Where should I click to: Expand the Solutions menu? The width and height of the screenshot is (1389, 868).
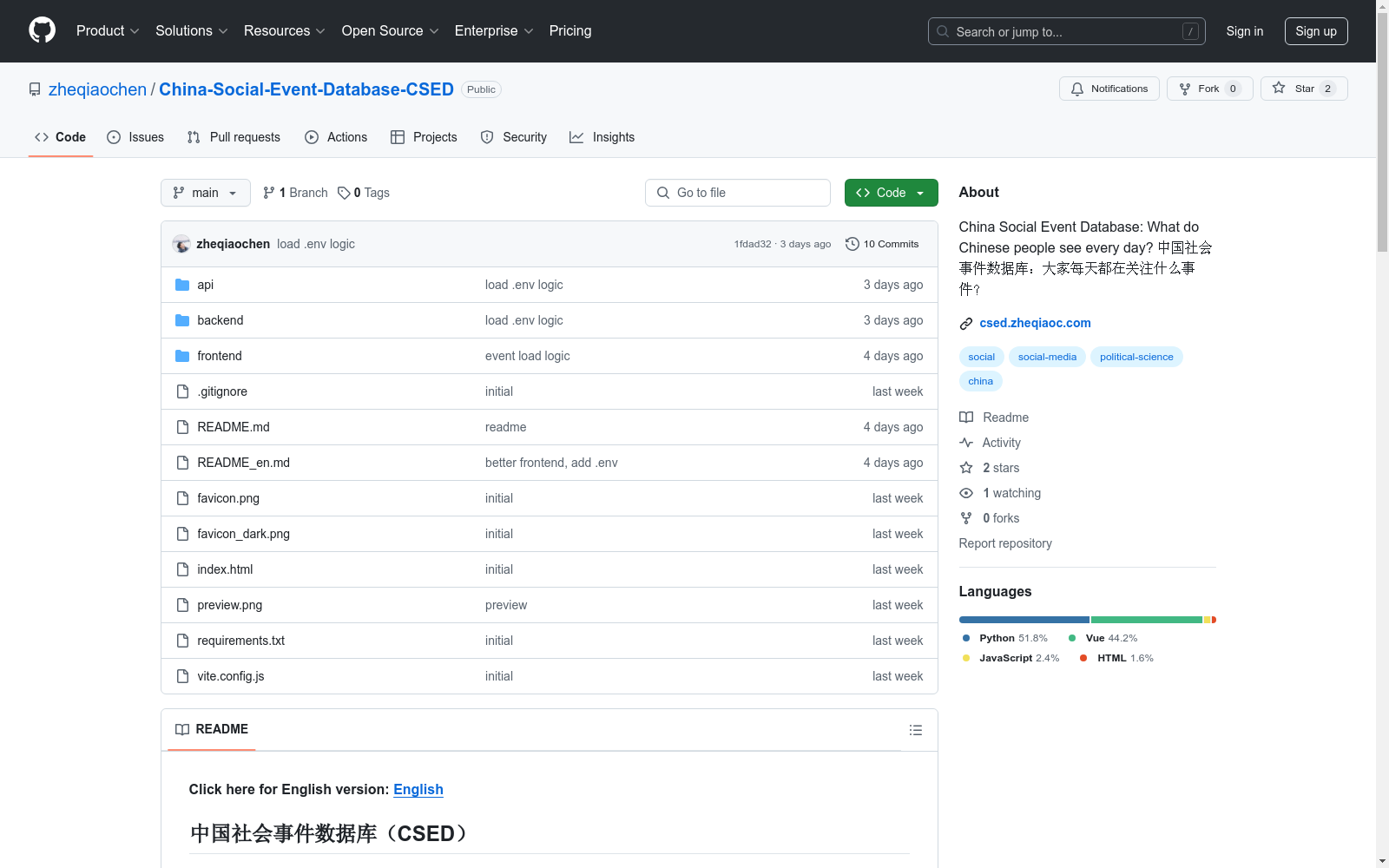192,30
